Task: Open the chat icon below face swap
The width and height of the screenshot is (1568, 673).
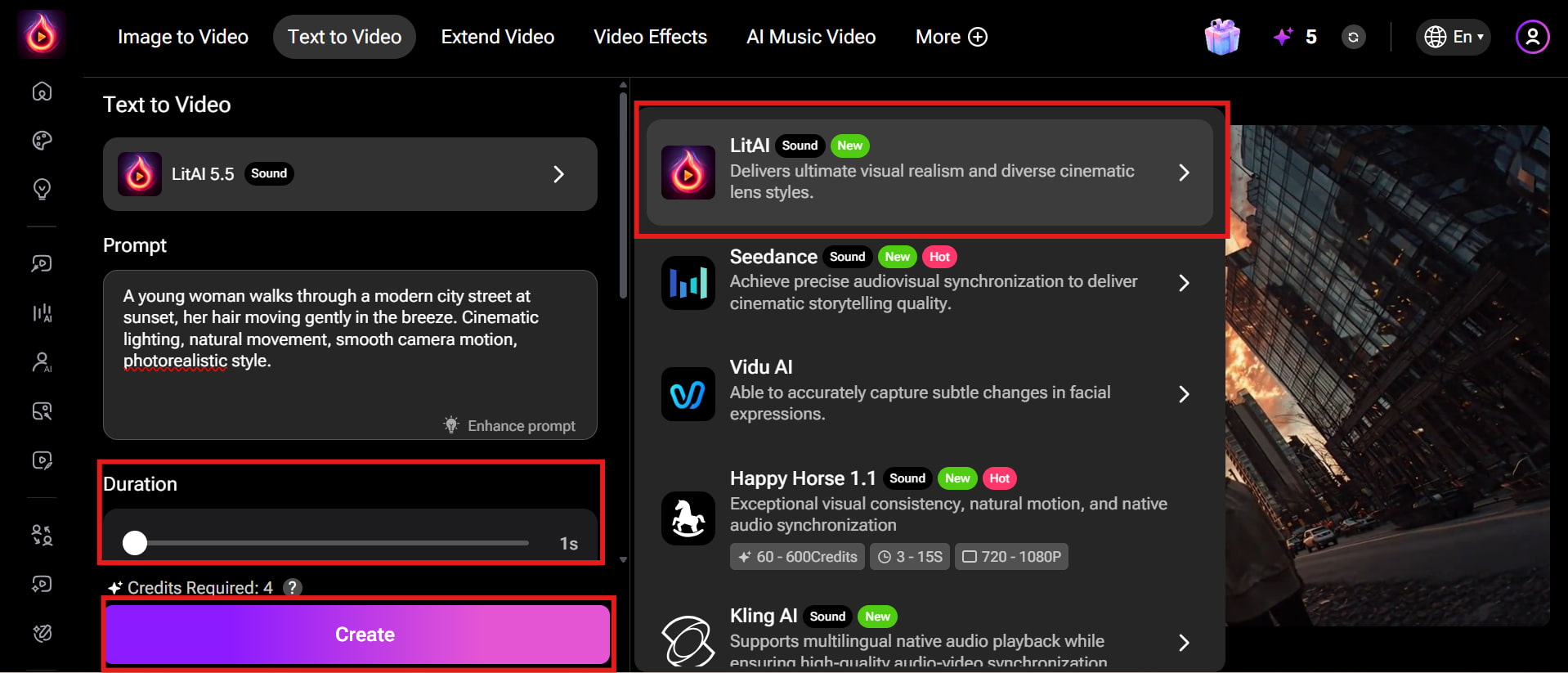Action: click(42, 584)
